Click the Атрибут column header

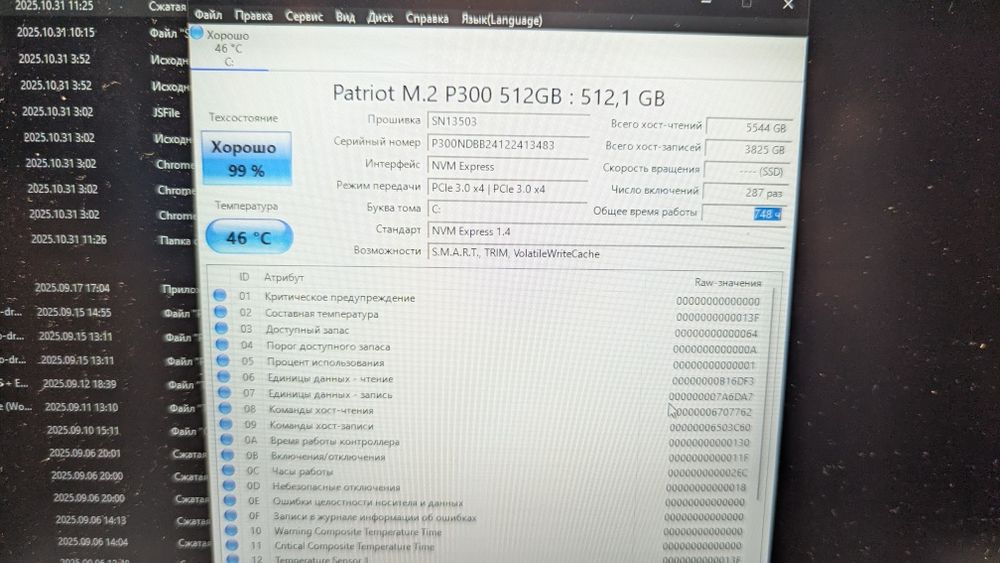[x=283, y=277]
